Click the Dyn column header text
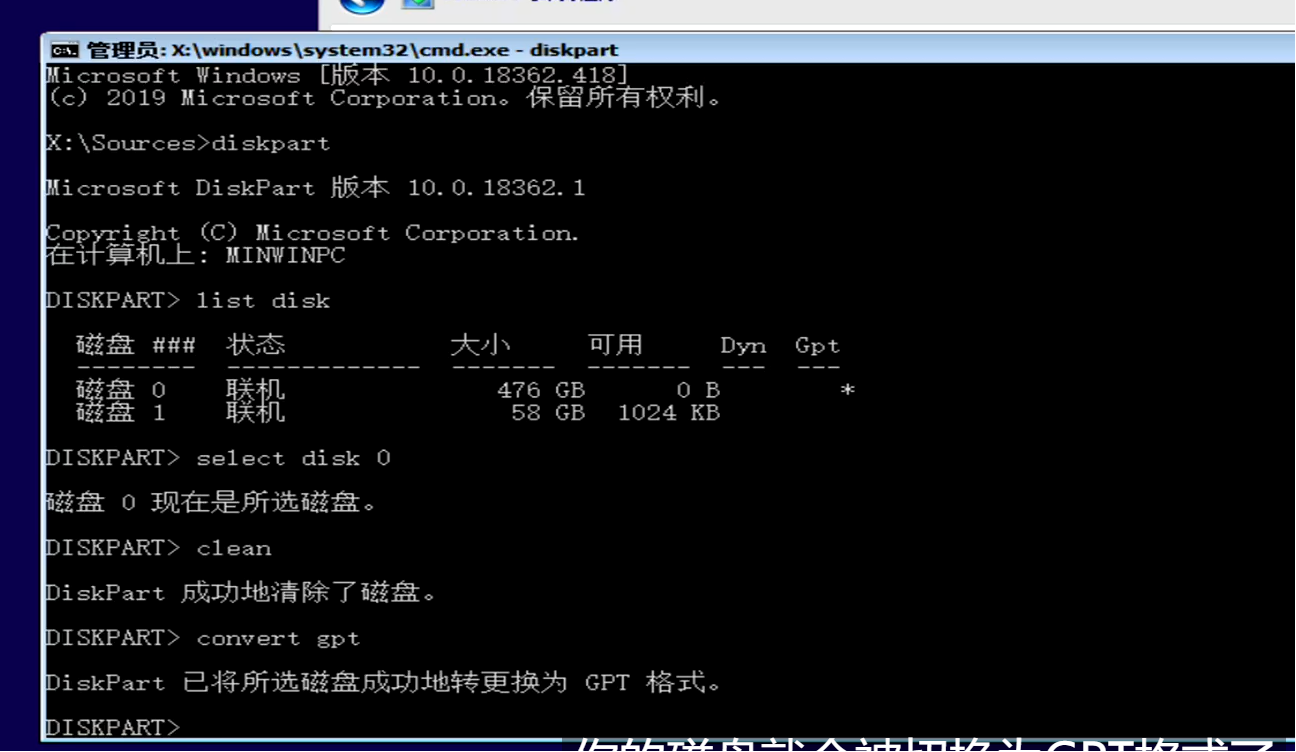Viewport: 1296px width, 752px height. click(x=743, y=346)
